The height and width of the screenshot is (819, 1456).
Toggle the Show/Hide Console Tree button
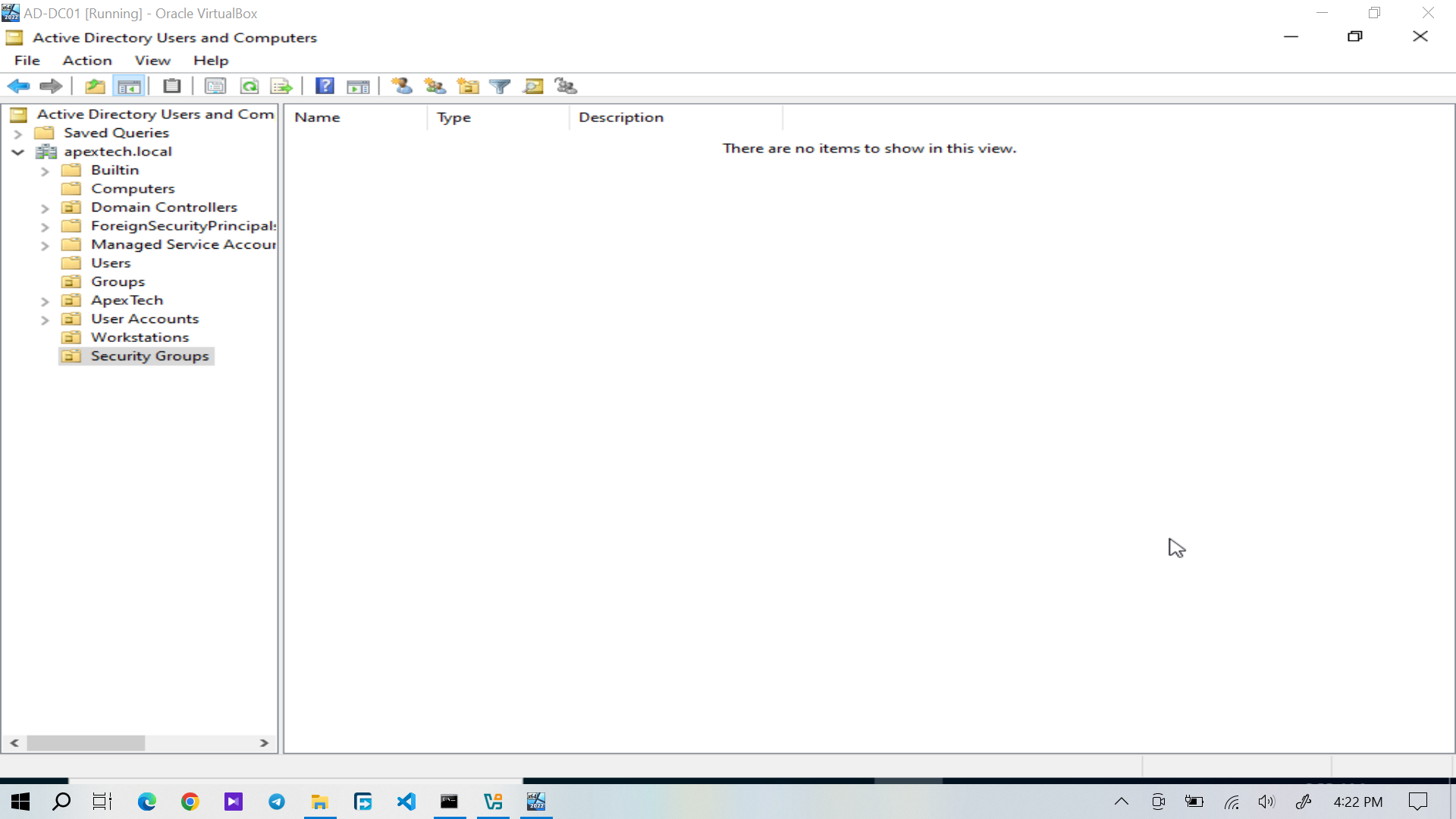pos(129,86)
